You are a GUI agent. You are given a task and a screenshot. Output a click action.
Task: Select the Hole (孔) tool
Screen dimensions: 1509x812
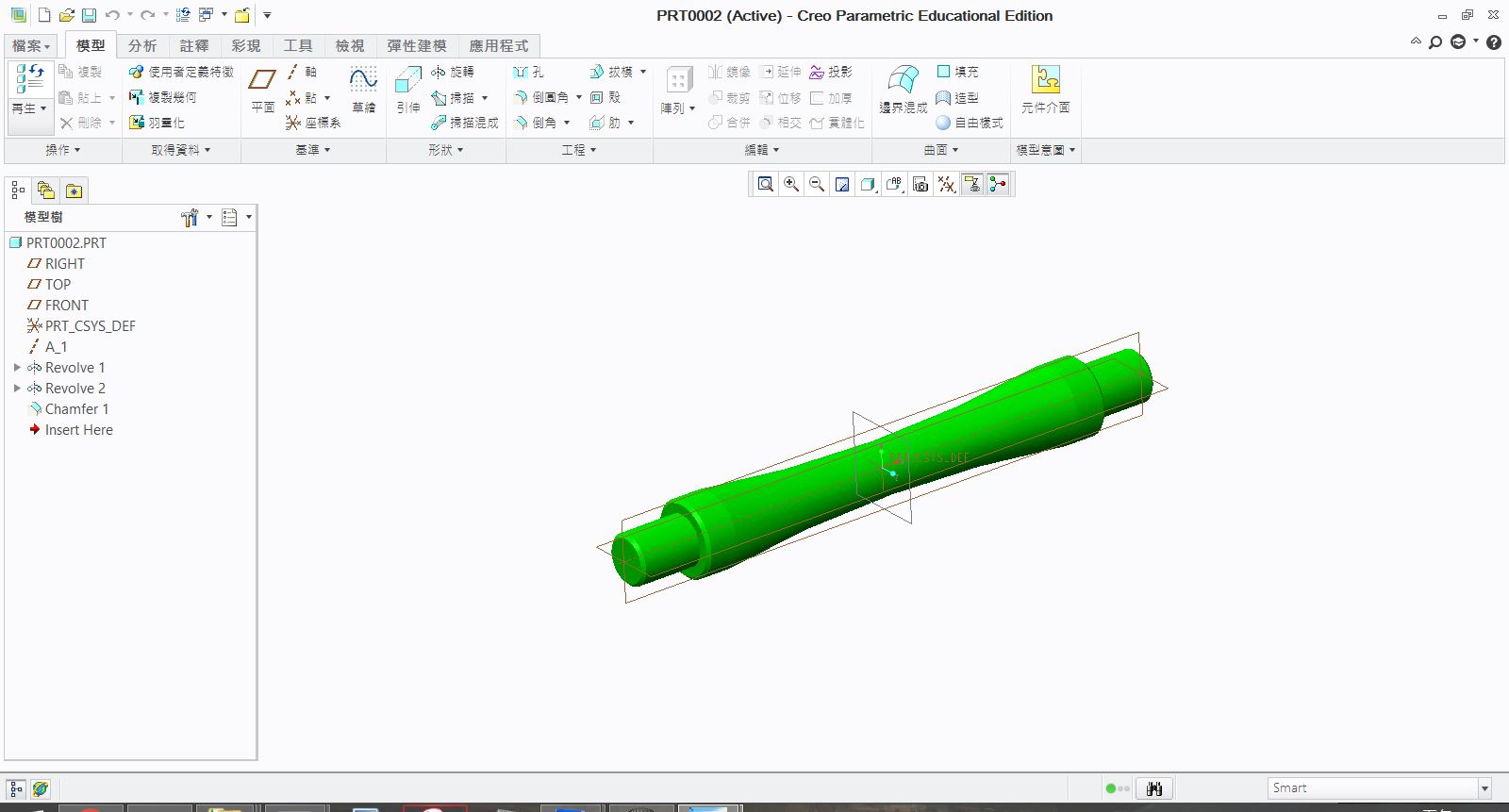528,72
